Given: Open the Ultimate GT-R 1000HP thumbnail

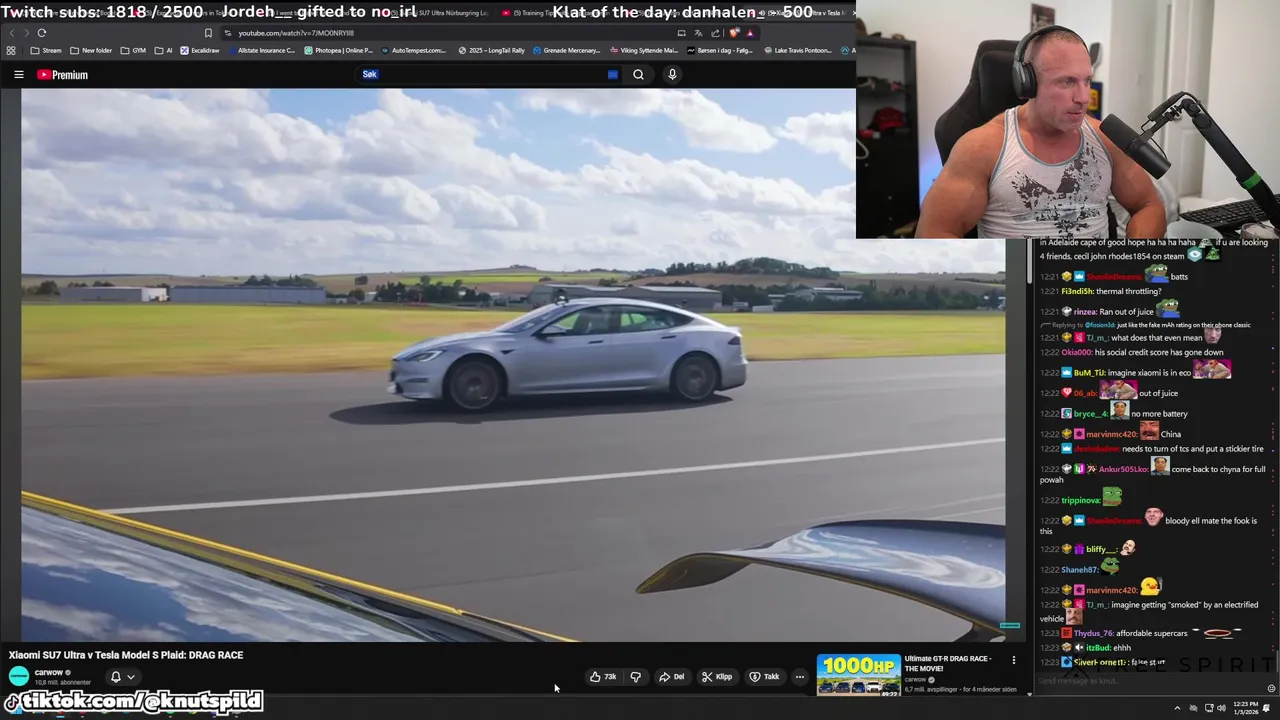Looking at the screenshot, I should (858, 675).
